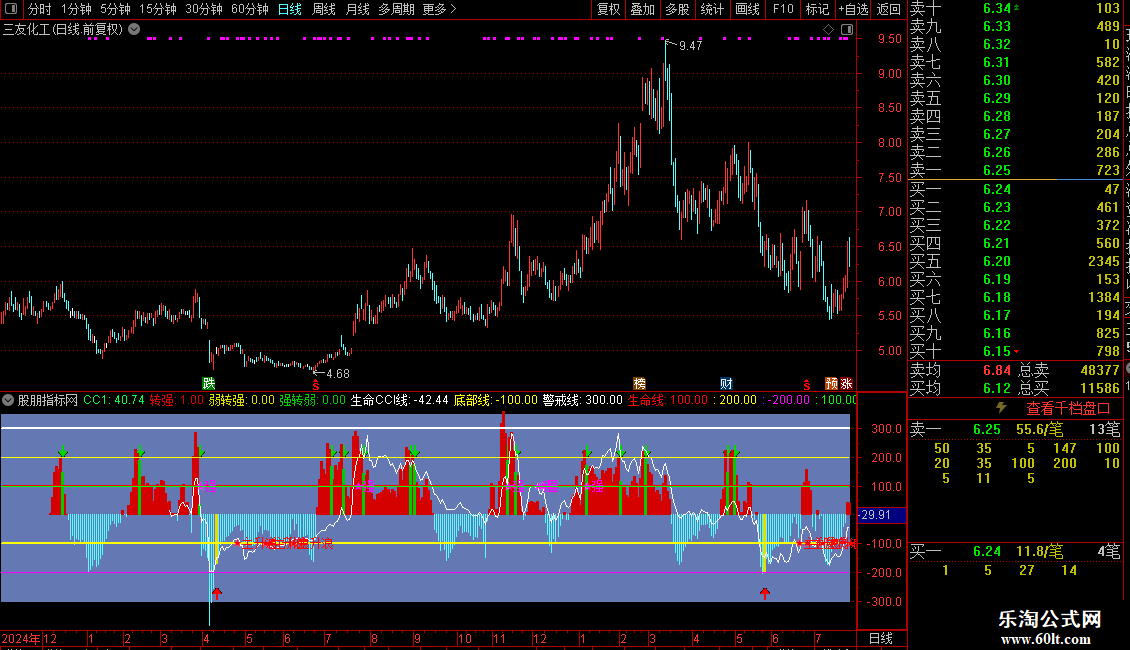Click the 底部线 -100.00 readout
Image resolution: width=1130 pixels, height=650 pixels.
click(x=495, y=399)
